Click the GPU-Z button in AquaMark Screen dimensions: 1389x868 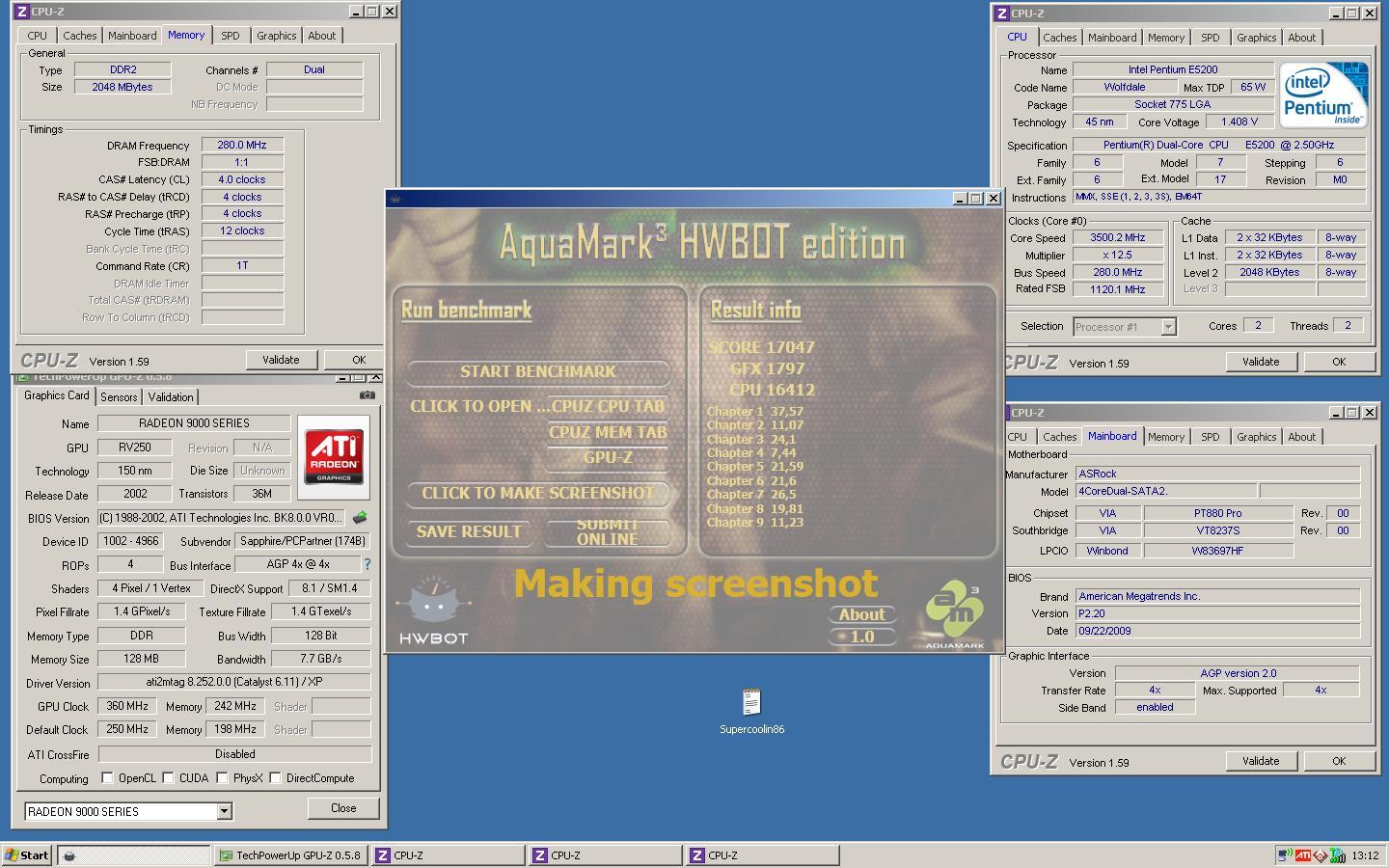608,458
